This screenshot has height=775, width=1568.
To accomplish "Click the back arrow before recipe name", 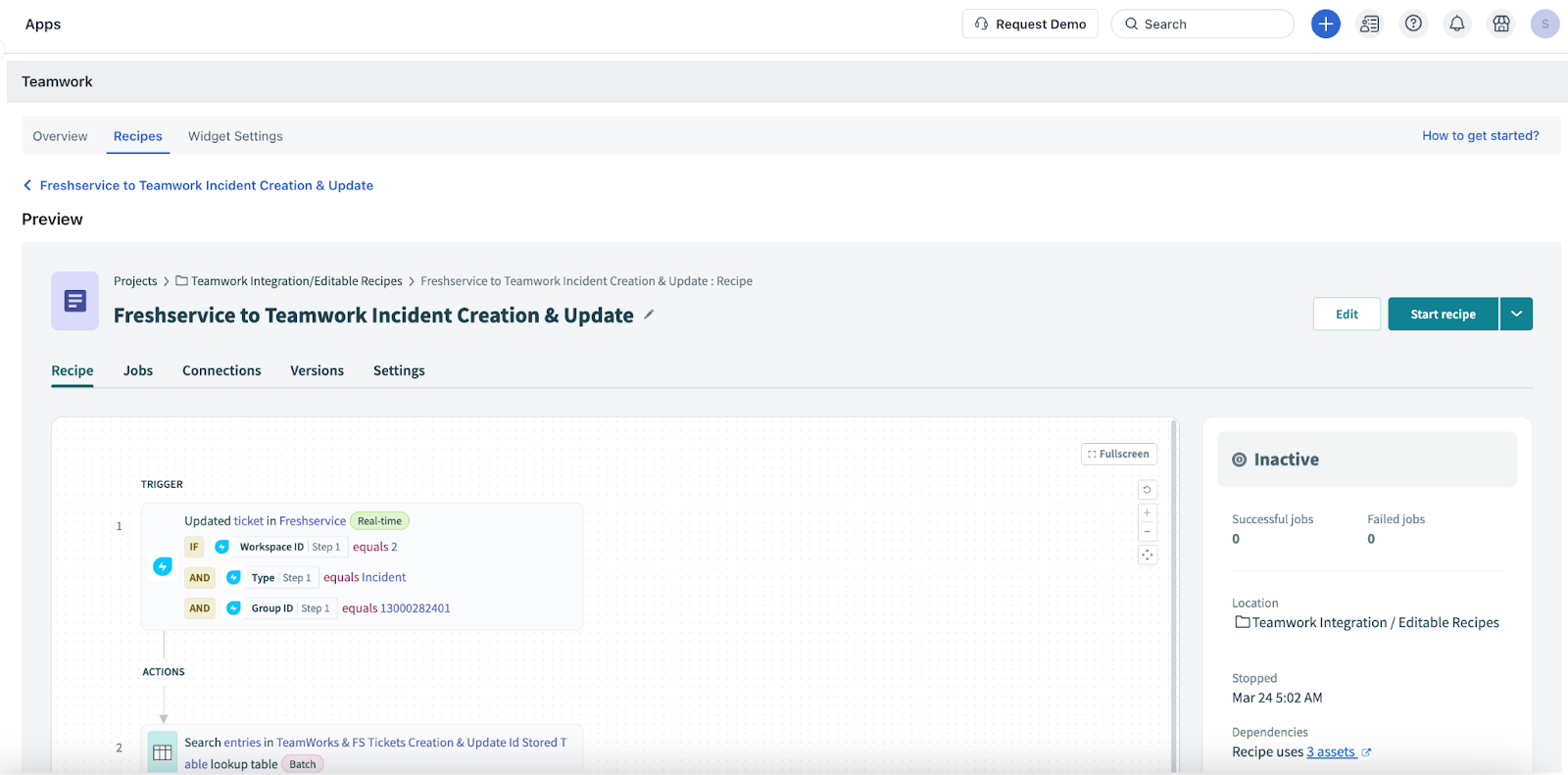I will (27, 185).
